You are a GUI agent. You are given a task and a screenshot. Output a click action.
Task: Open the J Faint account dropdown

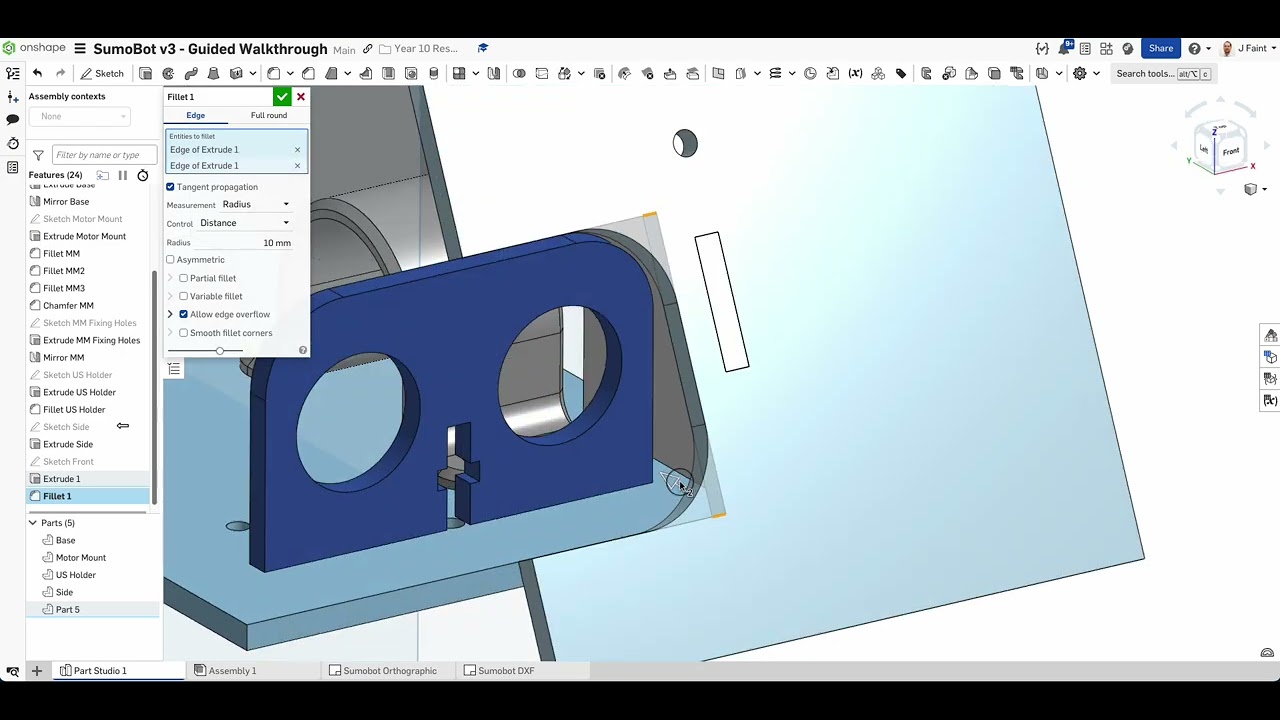click(1247, 48)
